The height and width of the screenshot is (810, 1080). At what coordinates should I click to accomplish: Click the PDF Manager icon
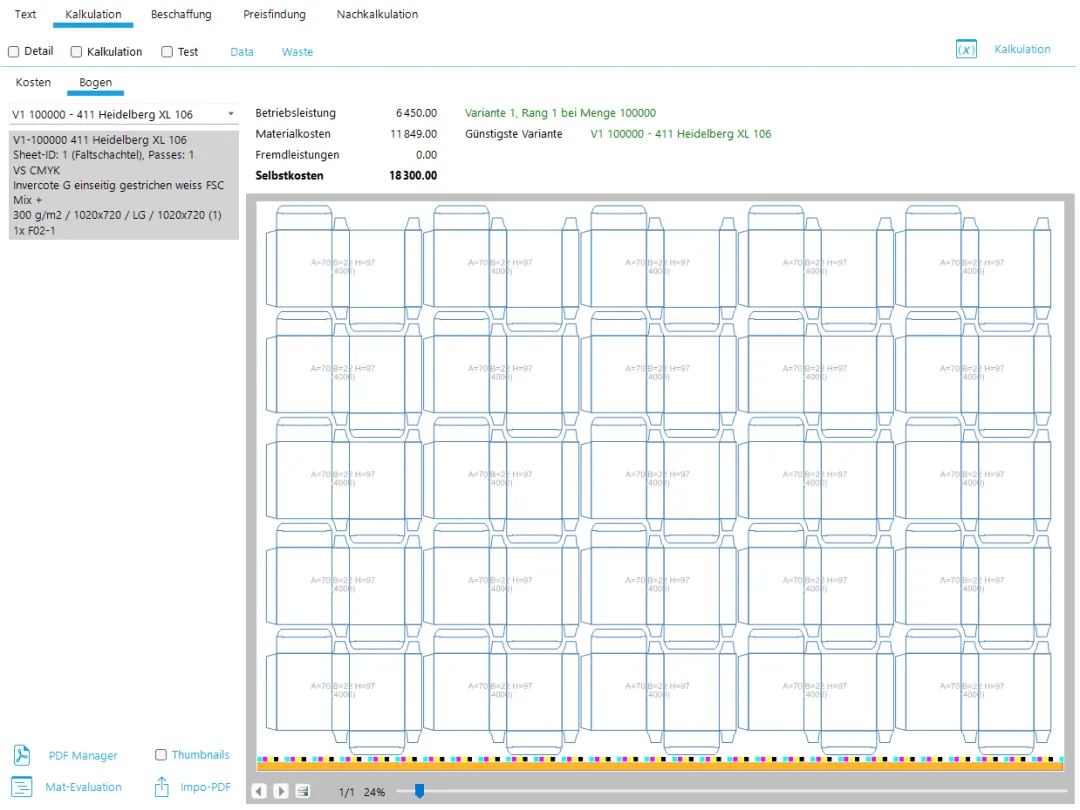[21, 756]
